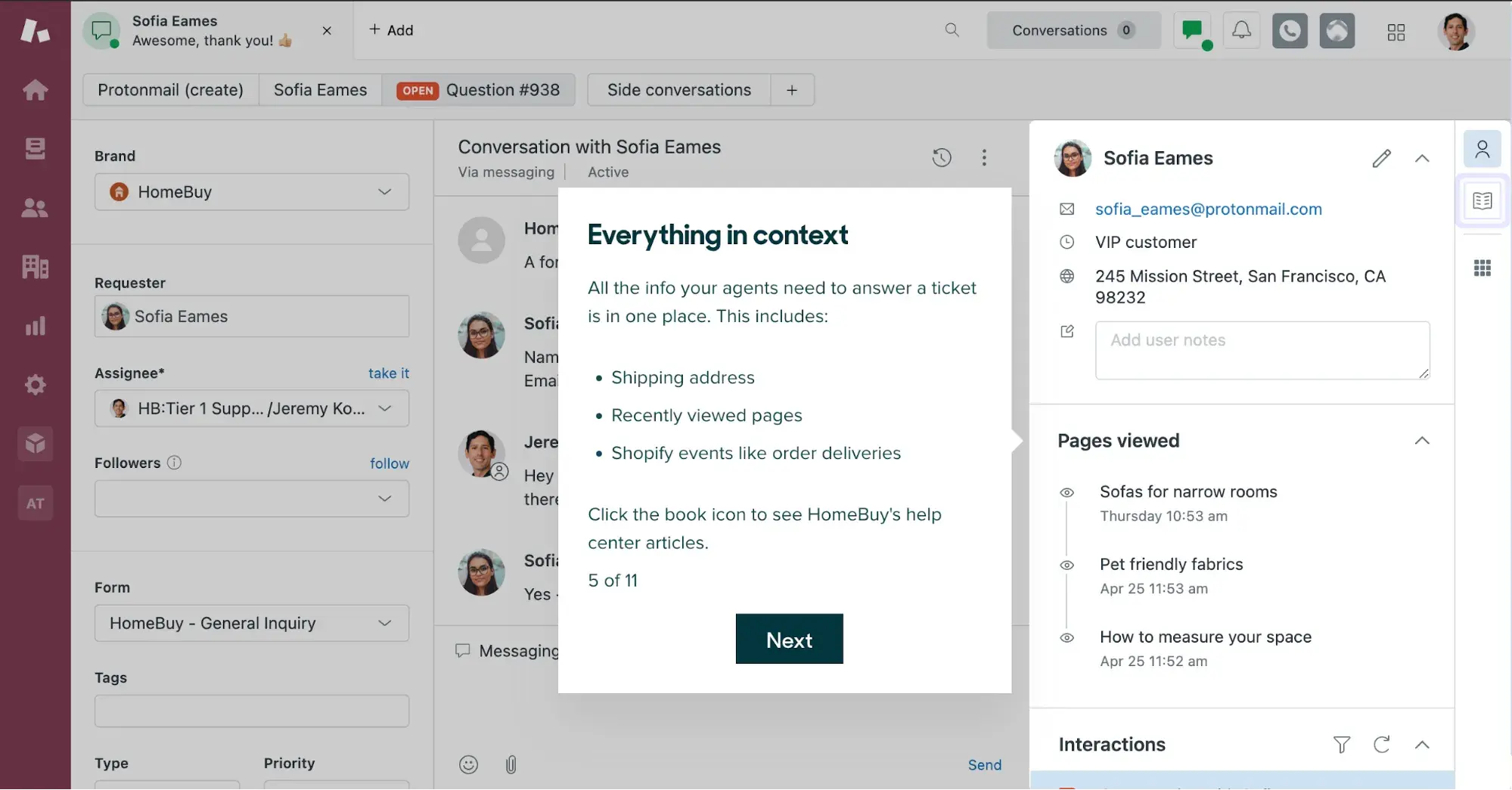
Task: Expand the Brand HomeBuy dropdown
Action: (251, 192)
